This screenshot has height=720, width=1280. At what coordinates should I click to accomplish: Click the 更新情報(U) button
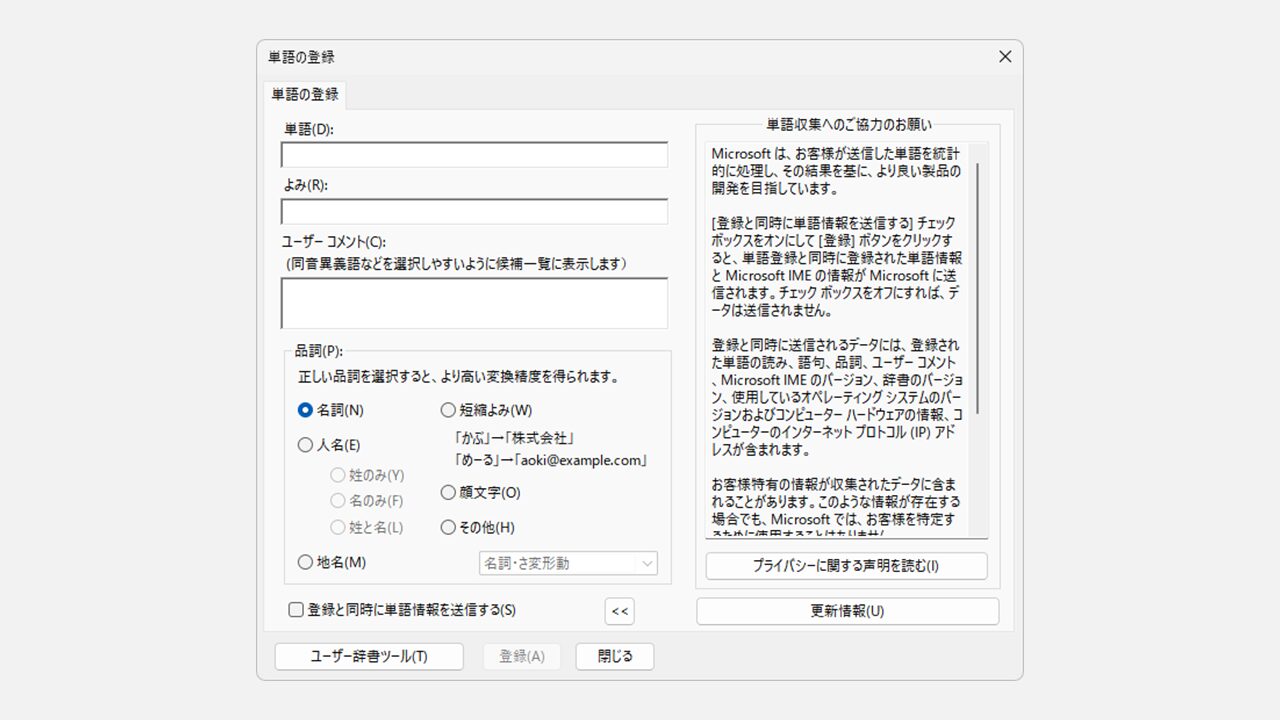[847, 611]
